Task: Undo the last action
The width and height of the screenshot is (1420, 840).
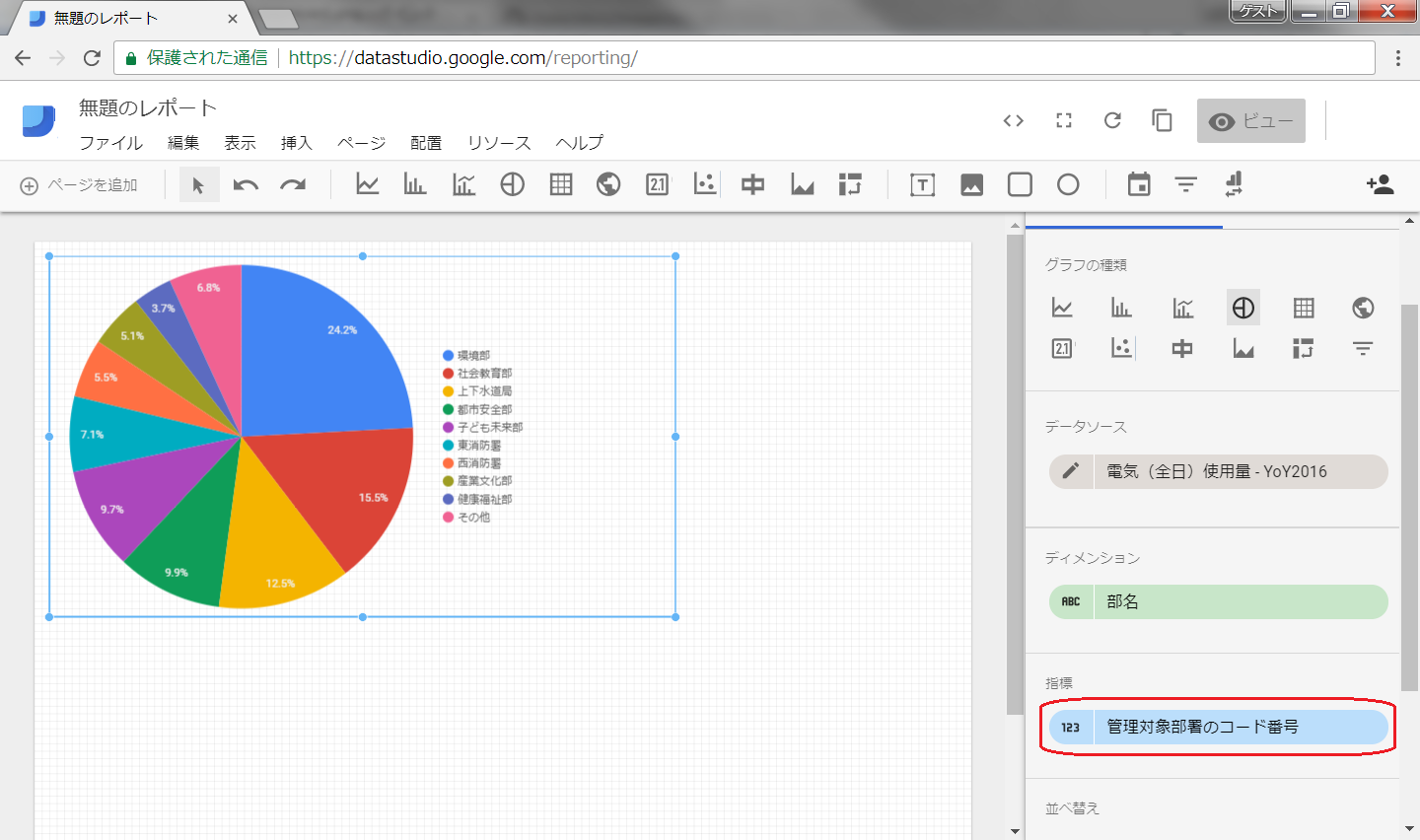Action: (x=246, y=184)
